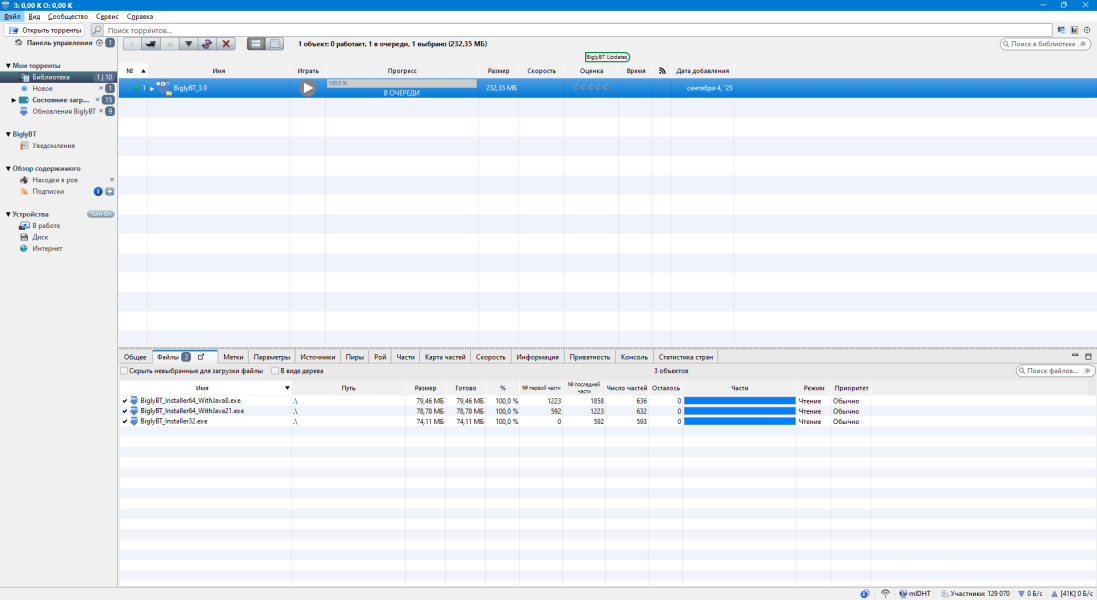This screenshot has height=600, width=1097.
Task: Collapse the 'Обзор содержимого' section
Action: [8, 168]
